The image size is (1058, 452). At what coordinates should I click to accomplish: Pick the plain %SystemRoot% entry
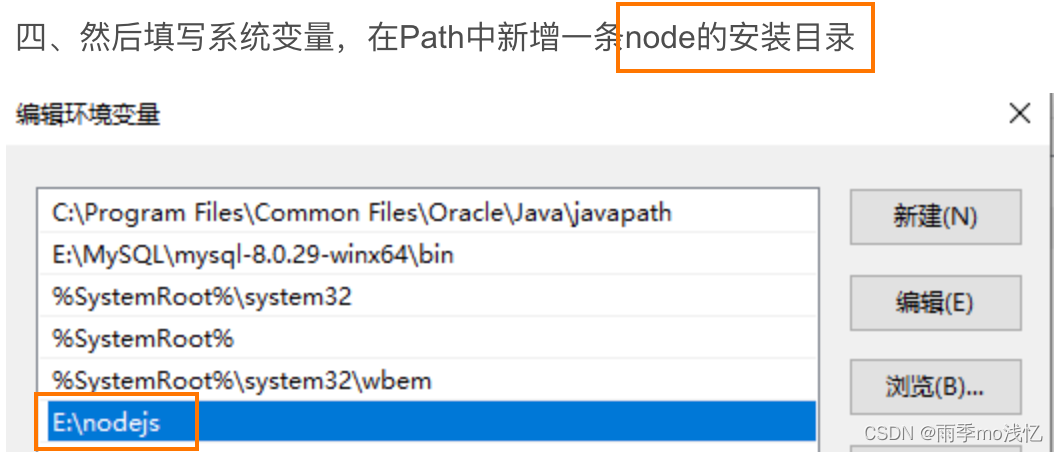click(143, 339)
